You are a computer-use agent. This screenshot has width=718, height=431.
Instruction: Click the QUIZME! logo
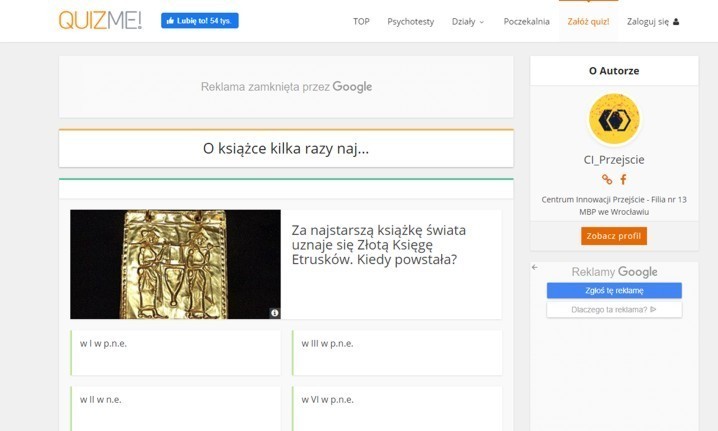[100, 21]
